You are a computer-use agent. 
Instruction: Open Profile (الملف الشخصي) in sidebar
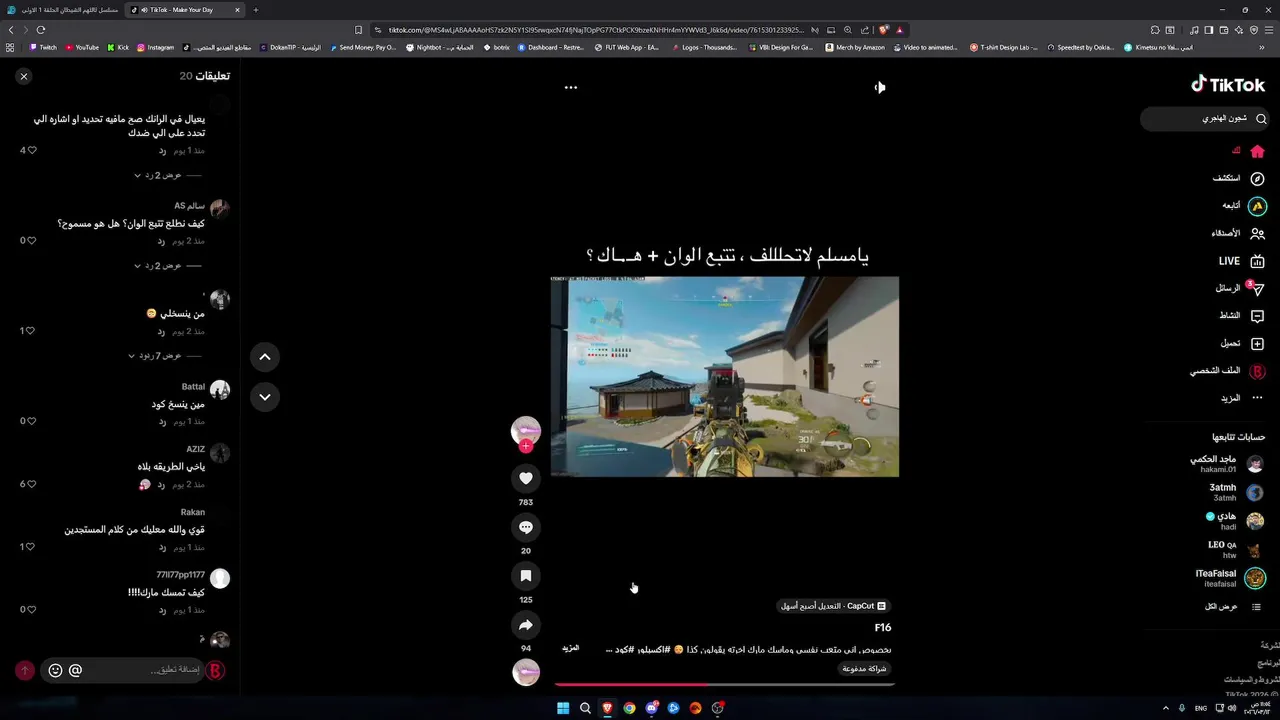click(1227, 371)
